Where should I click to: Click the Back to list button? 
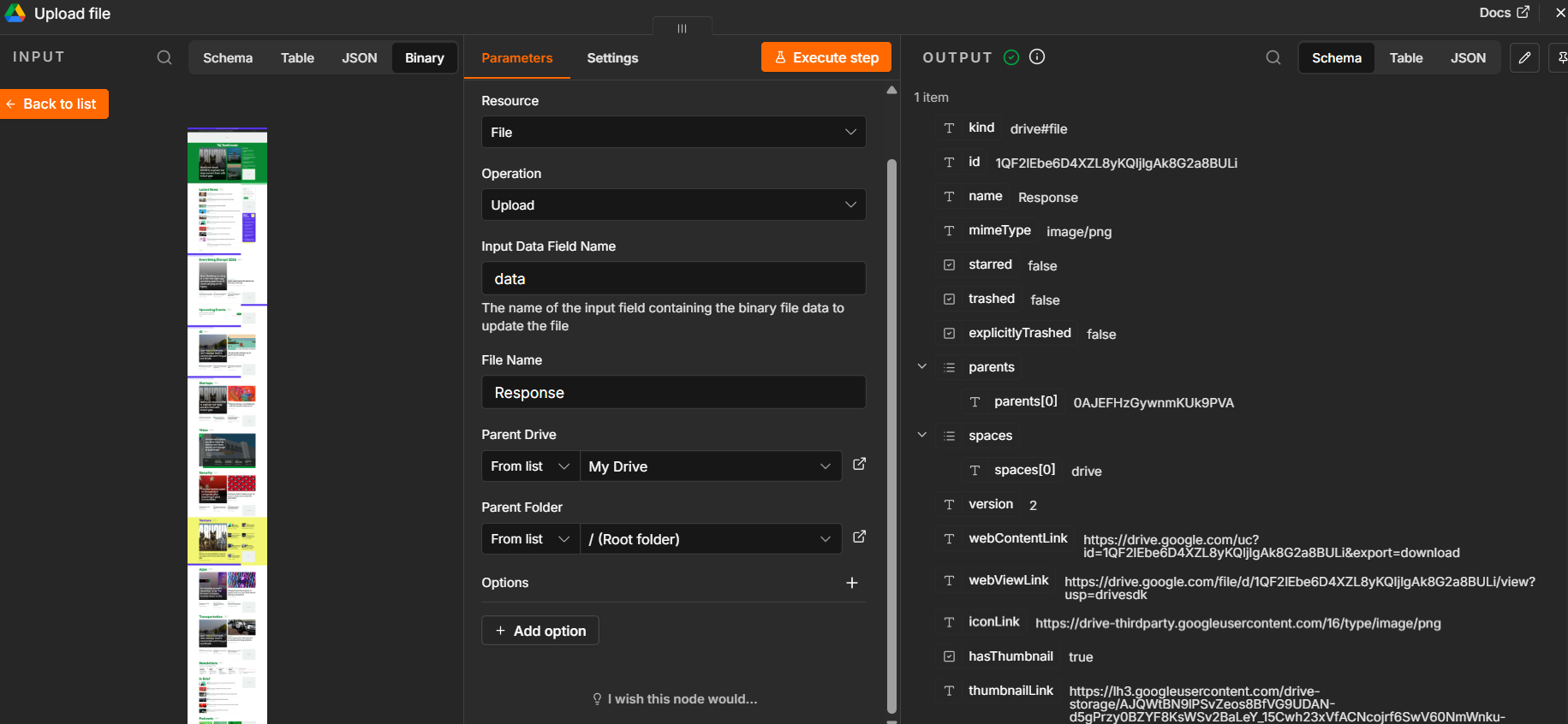pyautogui.click(x=54, y=104)
